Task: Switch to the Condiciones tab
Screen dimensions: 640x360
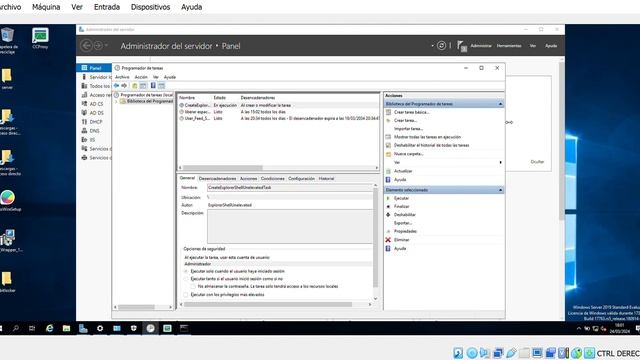Action: (x=272, y=179)
